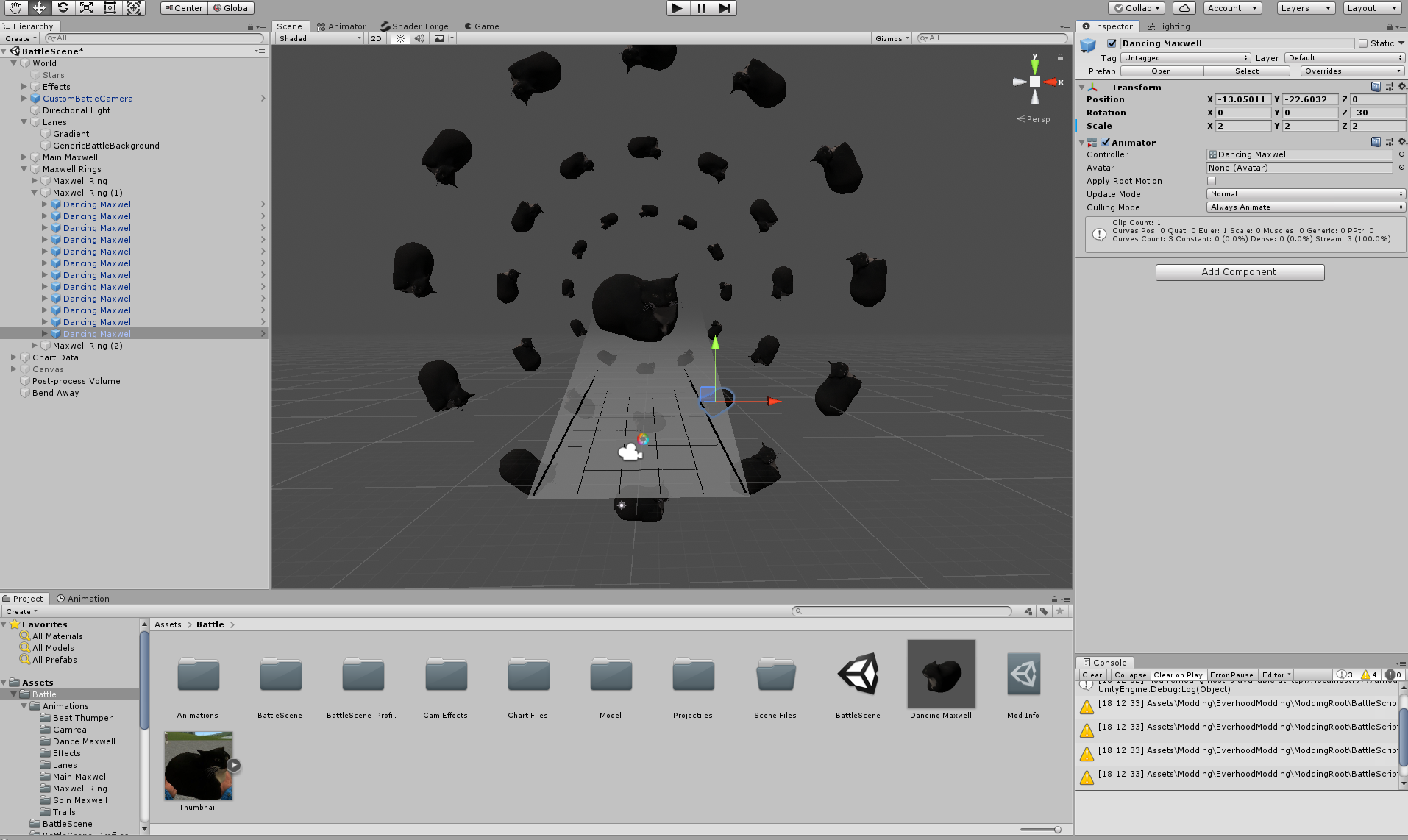The image size is (1408, 840).
Task: Toggle info messages filter in Console
Action: click(x=1345, y=675)
